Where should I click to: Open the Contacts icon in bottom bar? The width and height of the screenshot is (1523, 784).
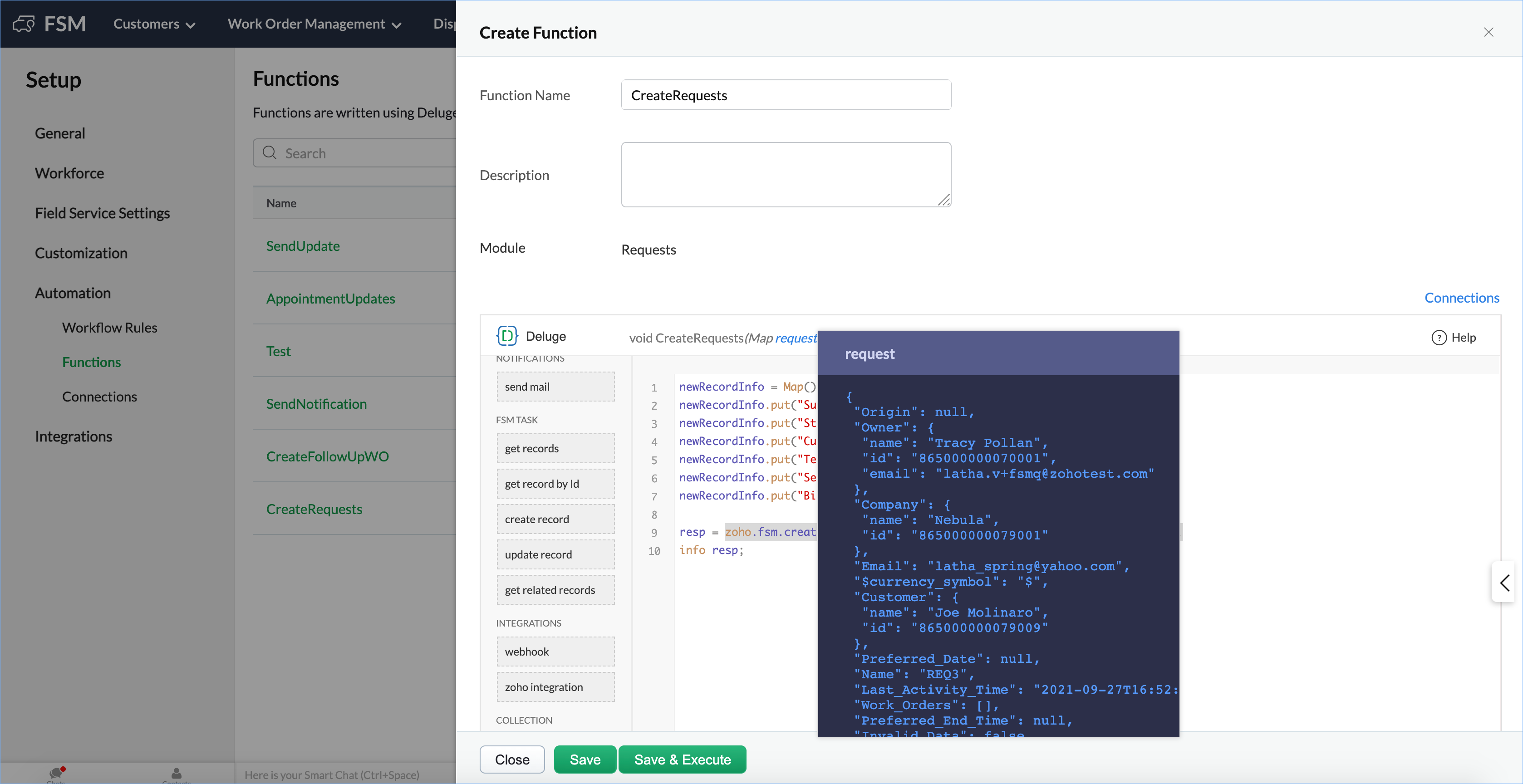pos(176,773)
